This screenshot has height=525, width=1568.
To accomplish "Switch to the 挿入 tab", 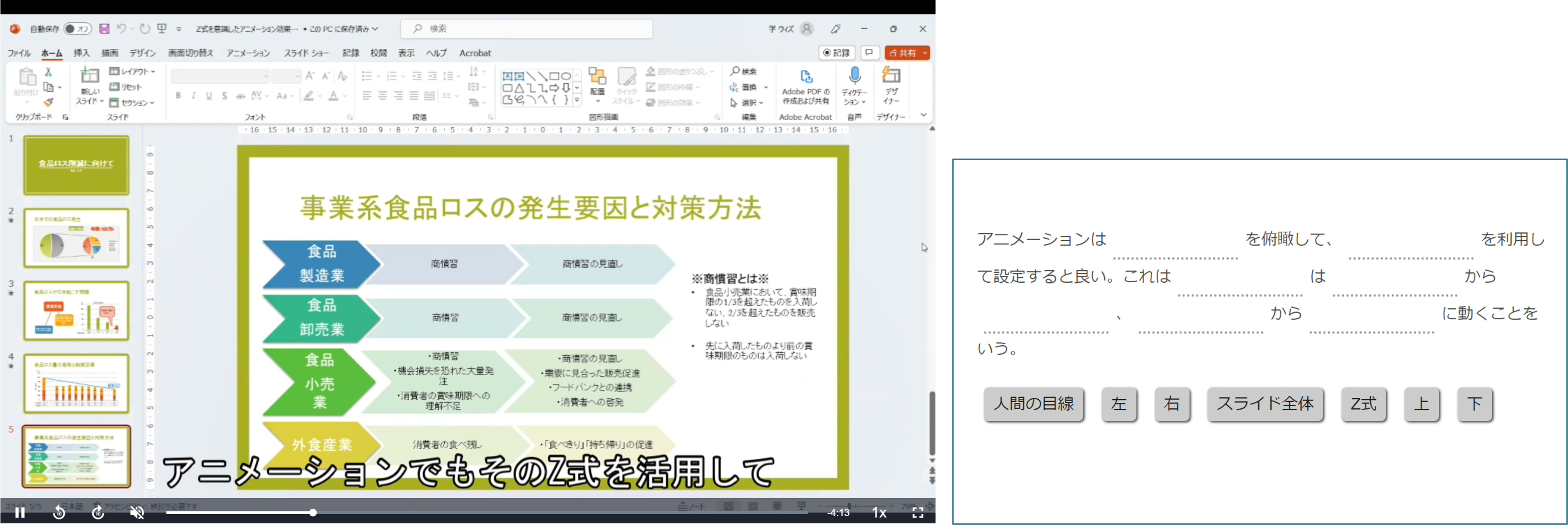I will click(82, 53).
